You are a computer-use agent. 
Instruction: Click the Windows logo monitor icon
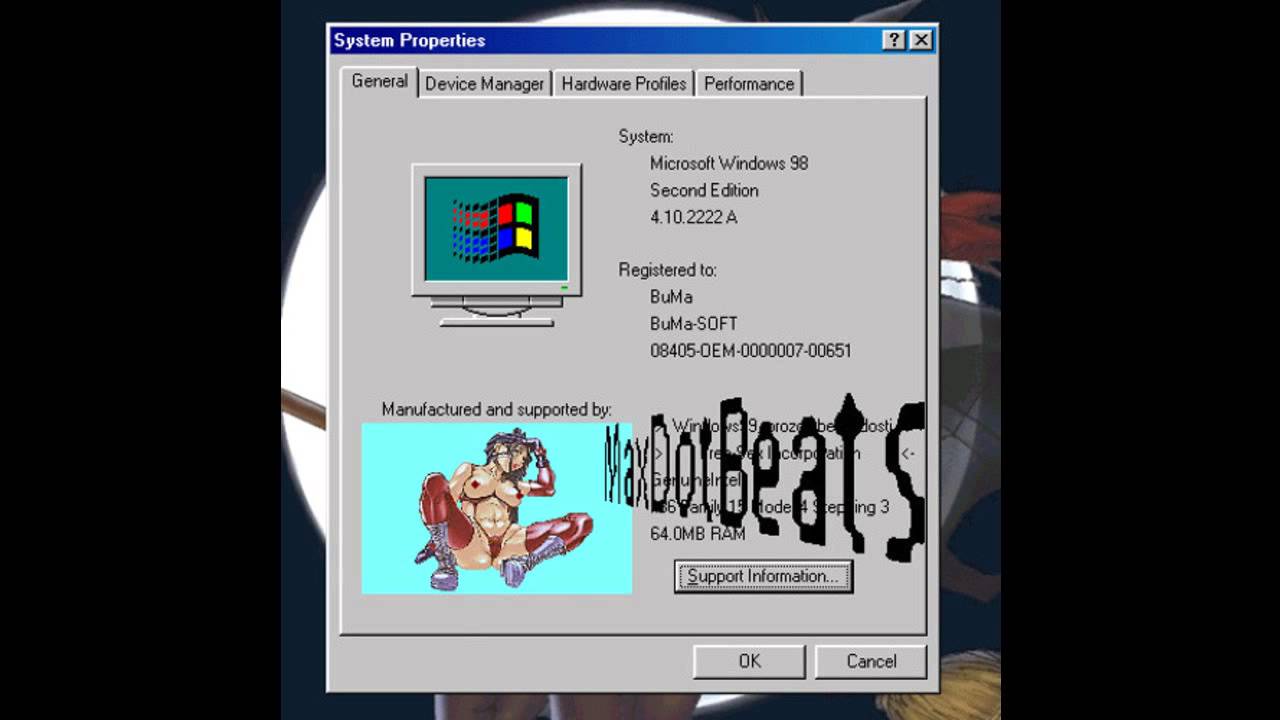click(497, 245)
